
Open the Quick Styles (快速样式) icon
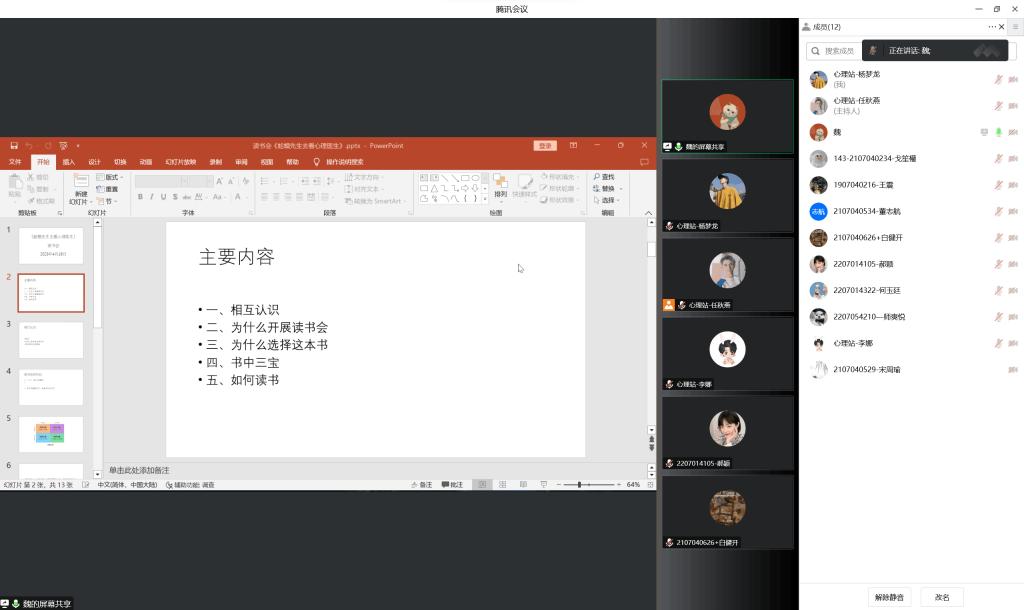(x=525, y=188)
